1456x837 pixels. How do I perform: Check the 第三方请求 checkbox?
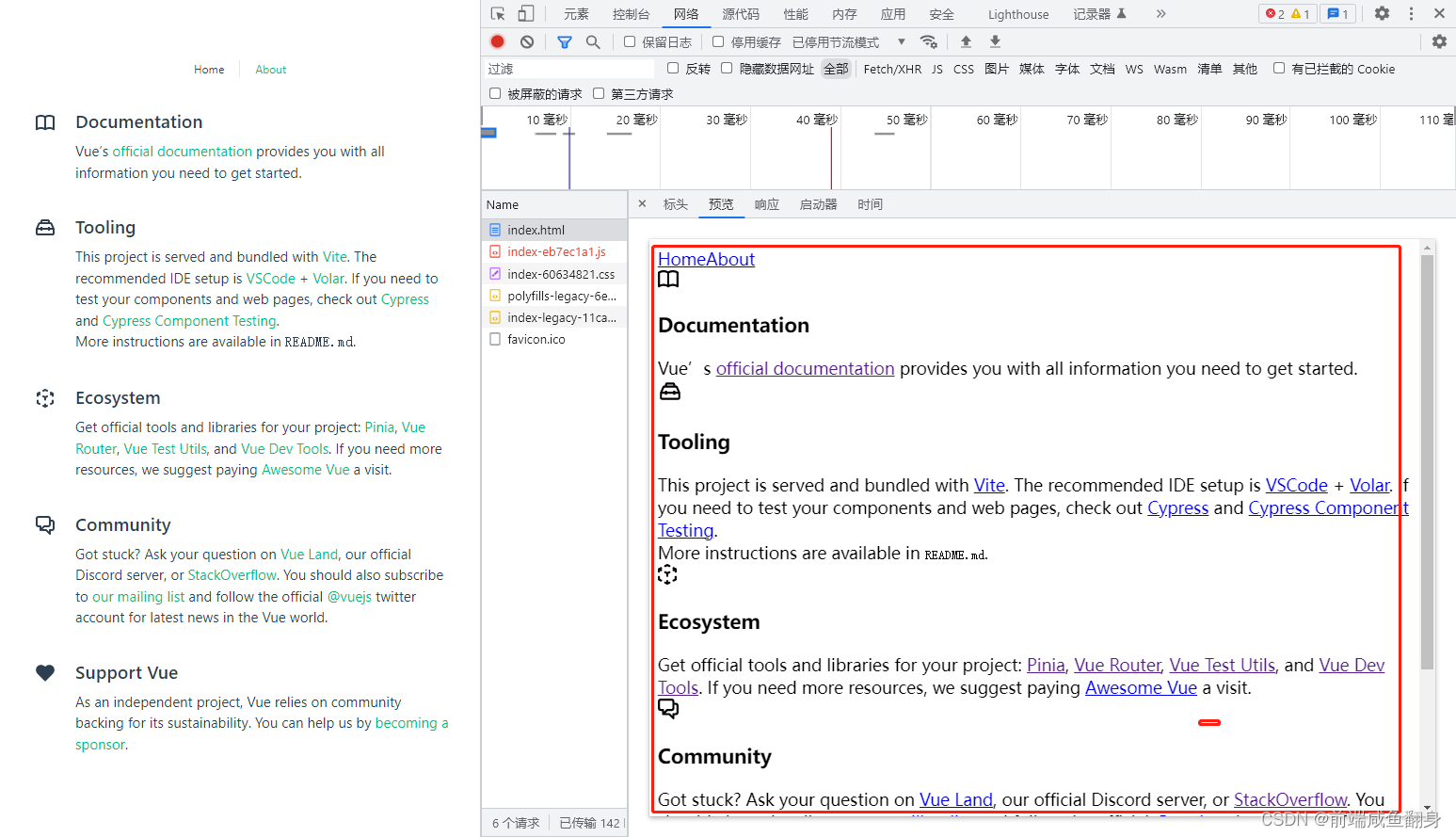tap(599, 93)
